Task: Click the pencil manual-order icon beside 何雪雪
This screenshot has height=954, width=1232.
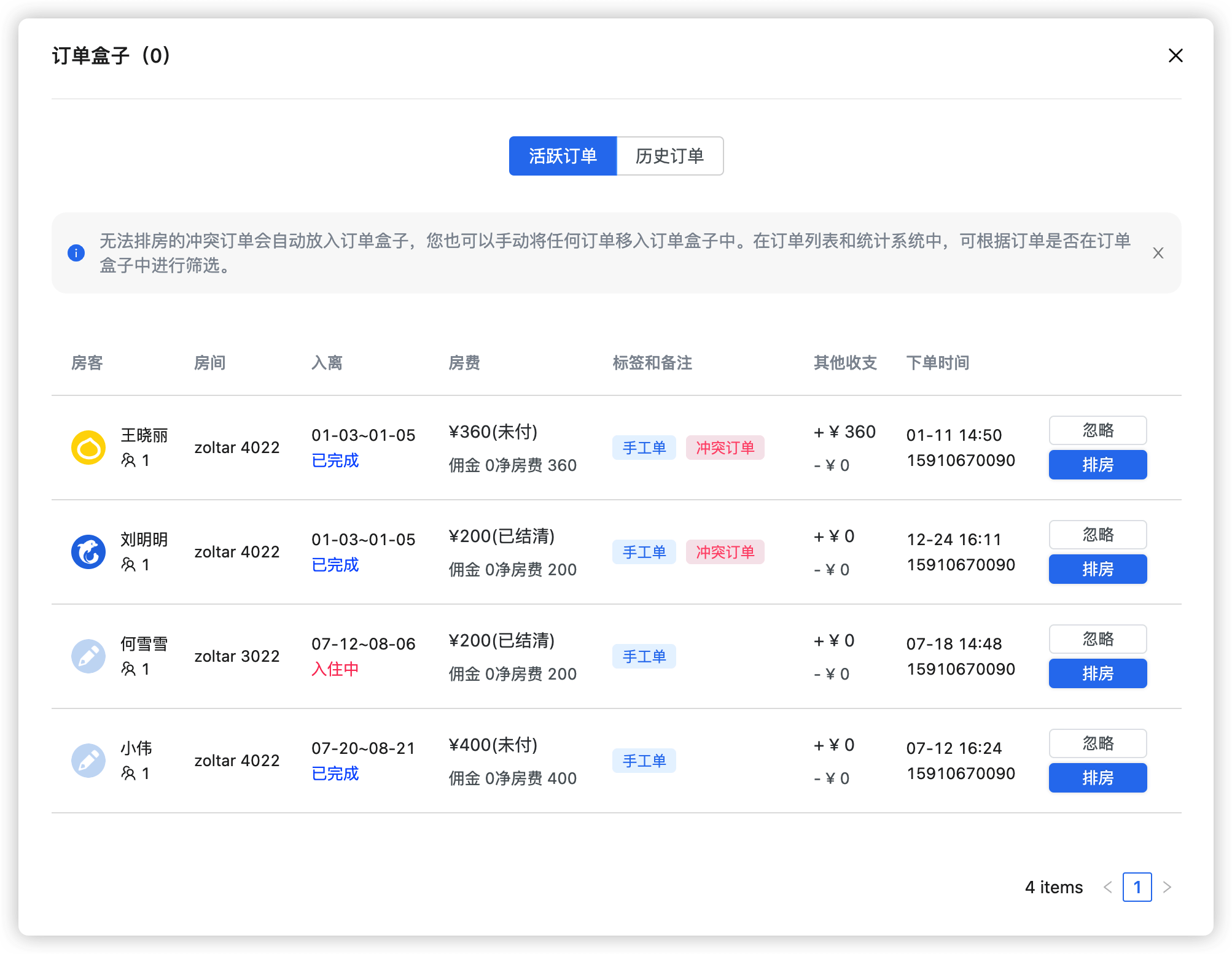Action: 88,656
